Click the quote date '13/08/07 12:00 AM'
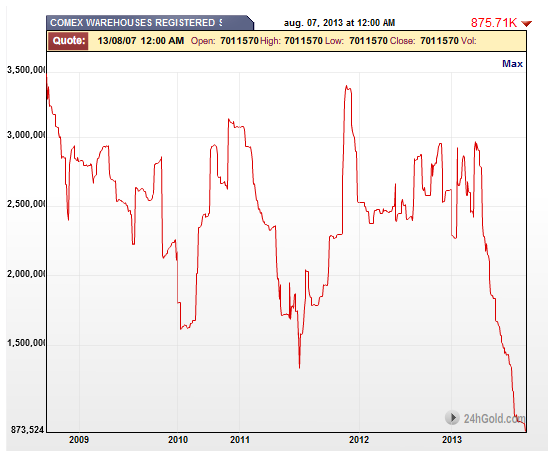This screenshot has width=548, height=451. click(140, 41)
